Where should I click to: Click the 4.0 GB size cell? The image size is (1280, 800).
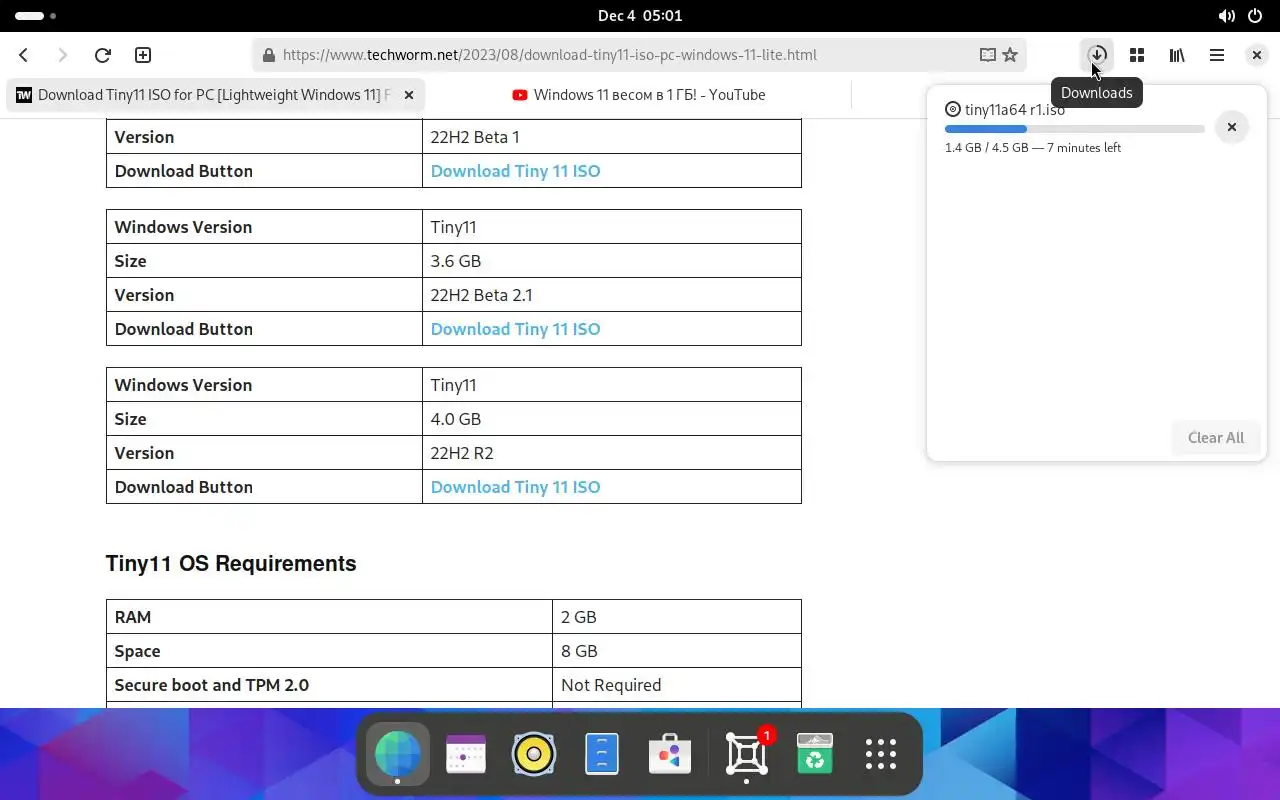(612, 419)
